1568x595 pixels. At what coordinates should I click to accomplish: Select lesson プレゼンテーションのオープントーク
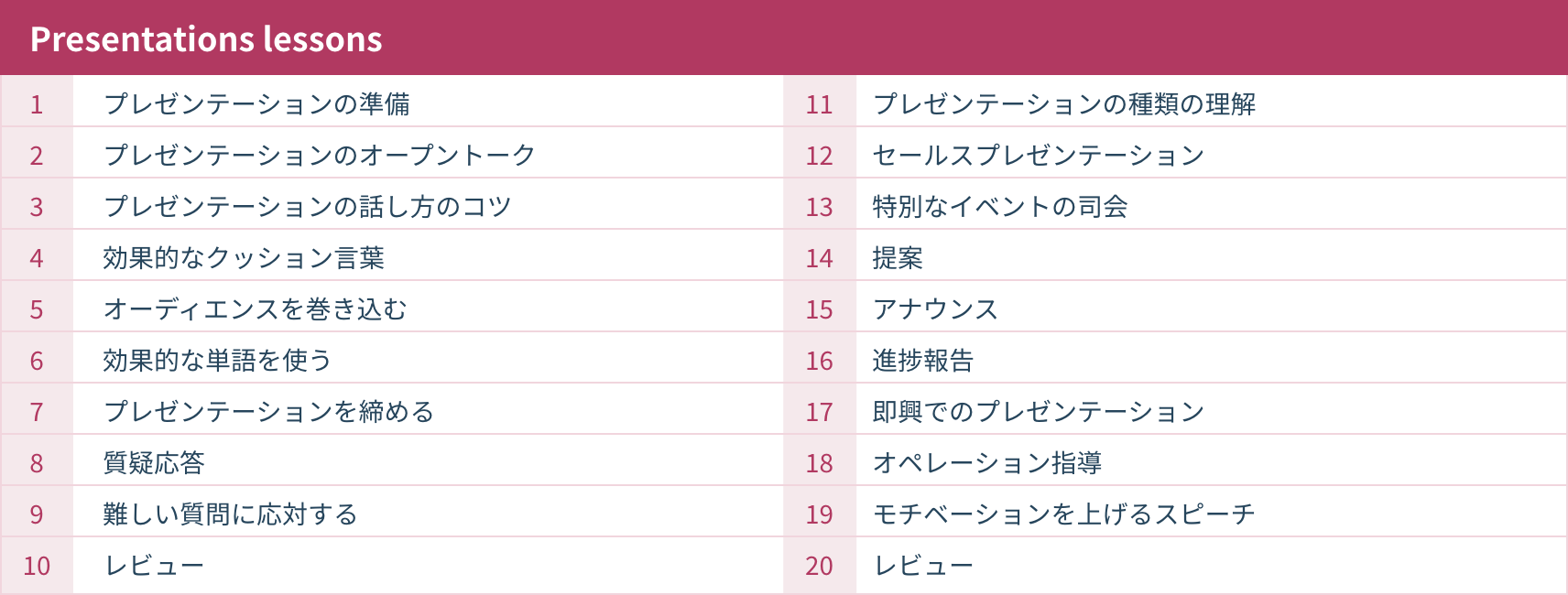[319, 156]
